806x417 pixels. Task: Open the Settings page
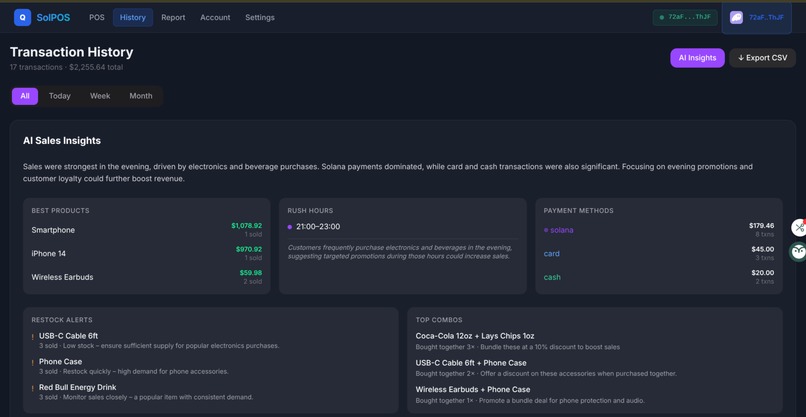click(260, 17)
